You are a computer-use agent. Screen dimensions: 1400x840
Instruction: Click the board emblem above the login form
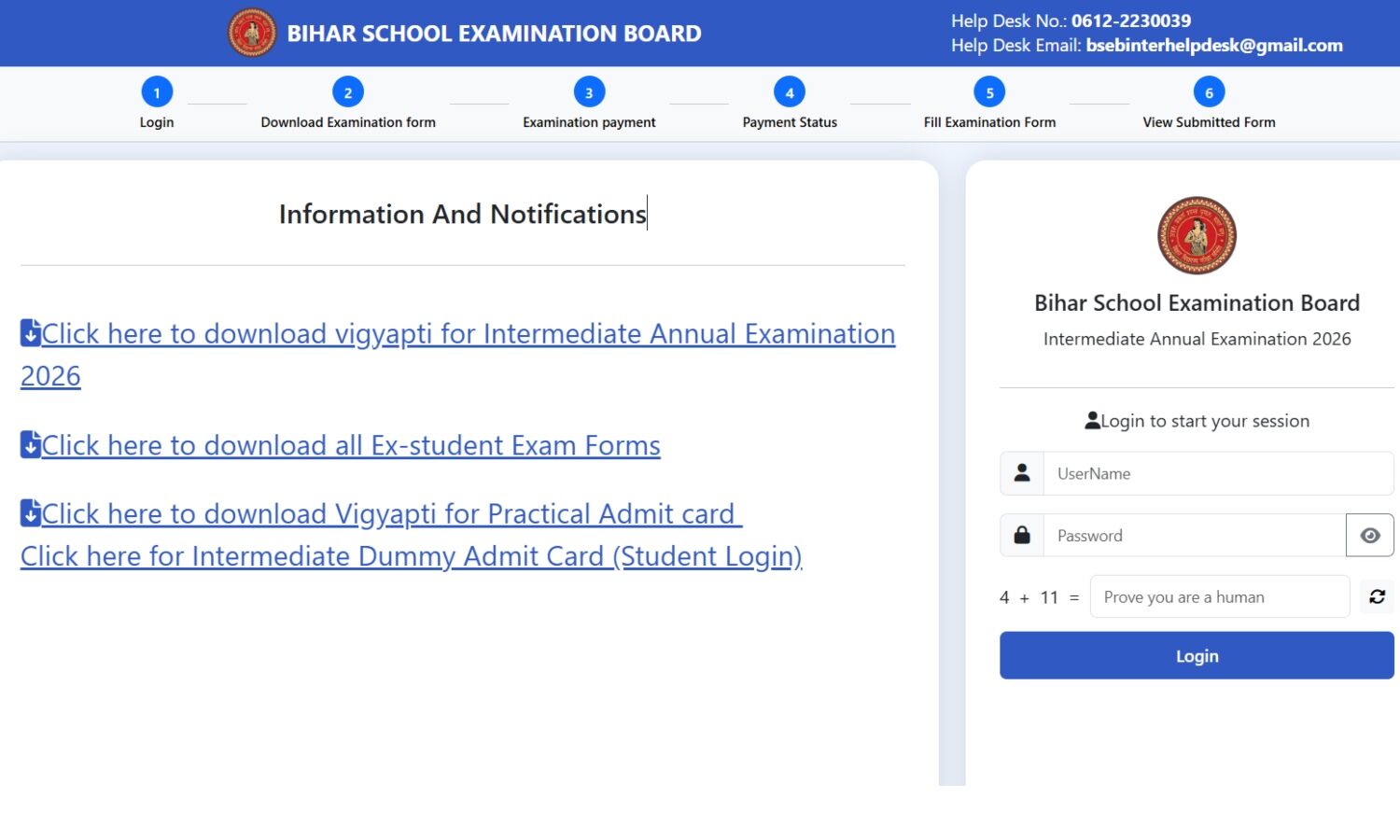pos(1197,235)
